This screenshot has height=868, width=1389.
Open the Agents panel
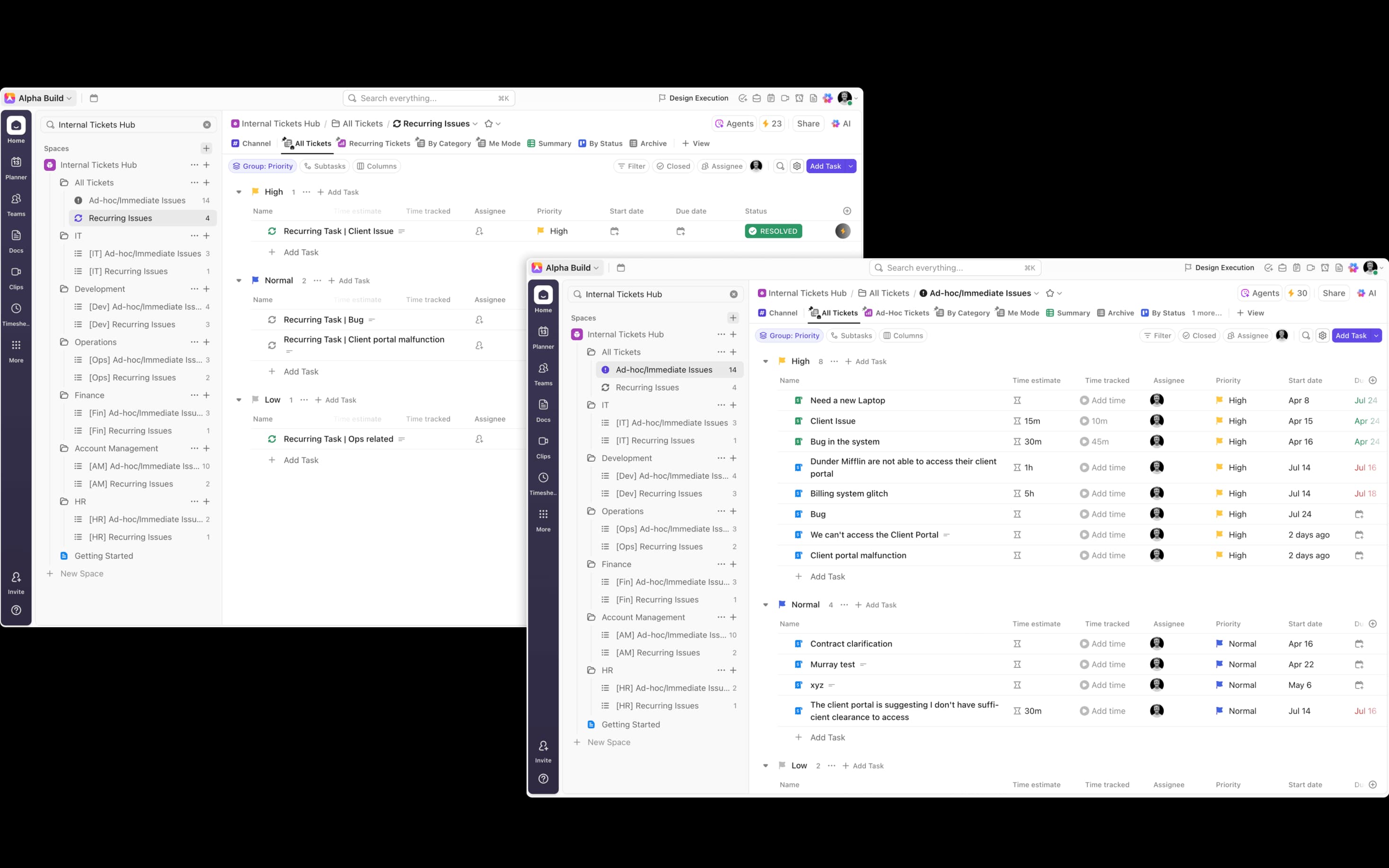(x=1260, y=293)
